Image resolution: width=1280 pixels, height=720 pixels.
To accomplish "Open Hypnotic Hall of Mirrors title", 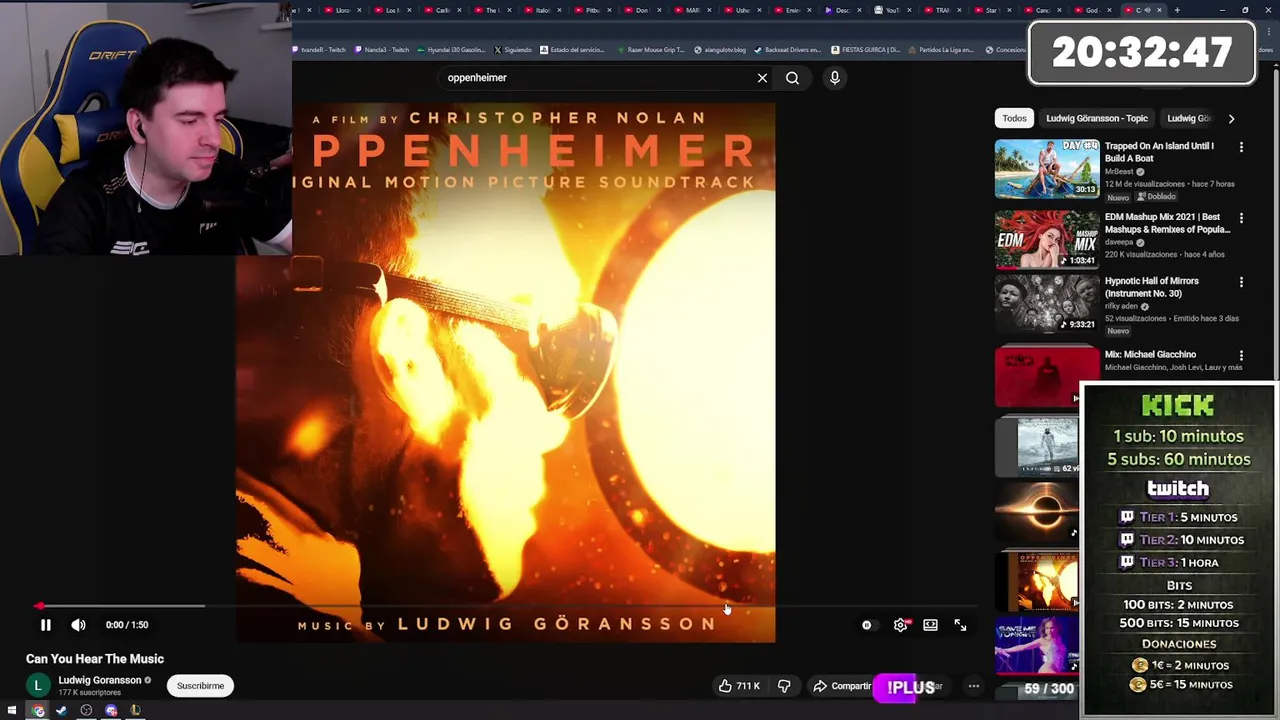I will (x=1151, y=287).
